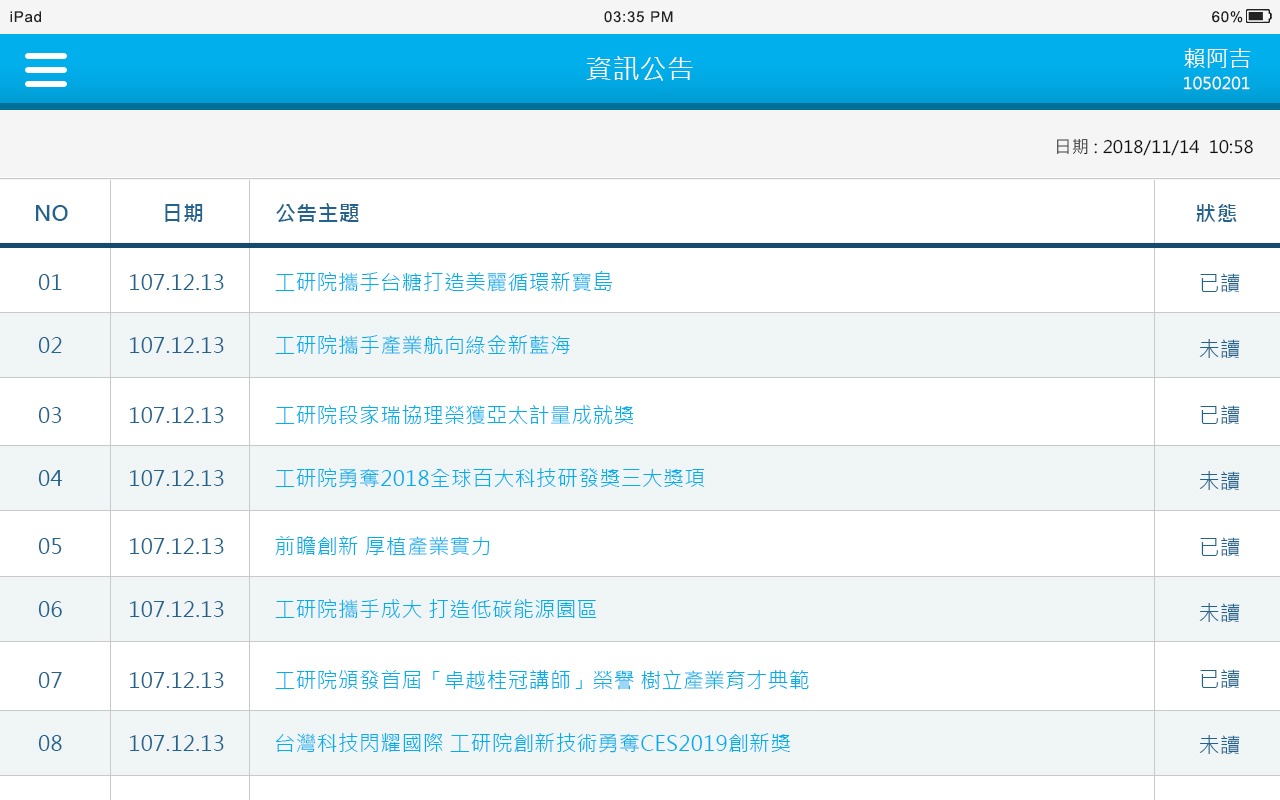Click 未讀 status of row 02
This screenshot has height=800, width=1280.
pos(1219,348)
